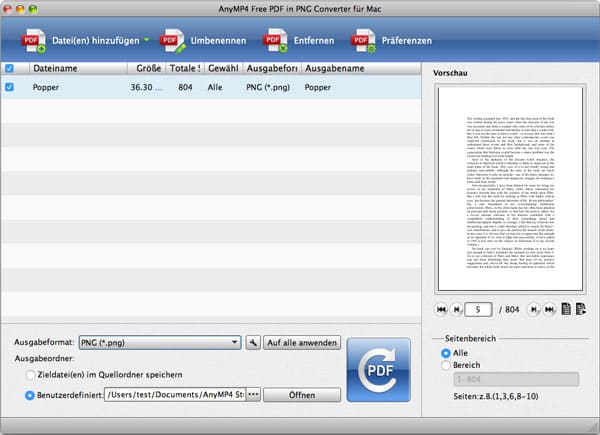The height and width of the screenshot is (435, 600).
Task: Click the wrench output settings icon
Action: point(253,343)
